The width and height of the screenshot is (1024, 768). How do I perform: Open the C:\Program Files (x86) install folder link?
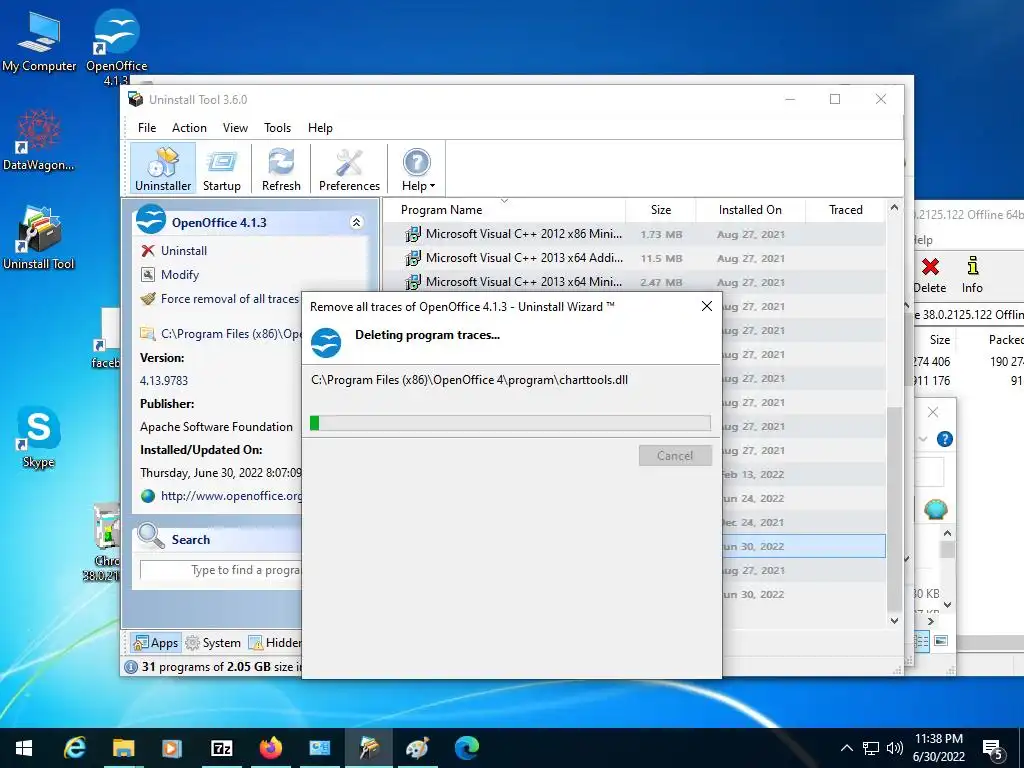221,334
